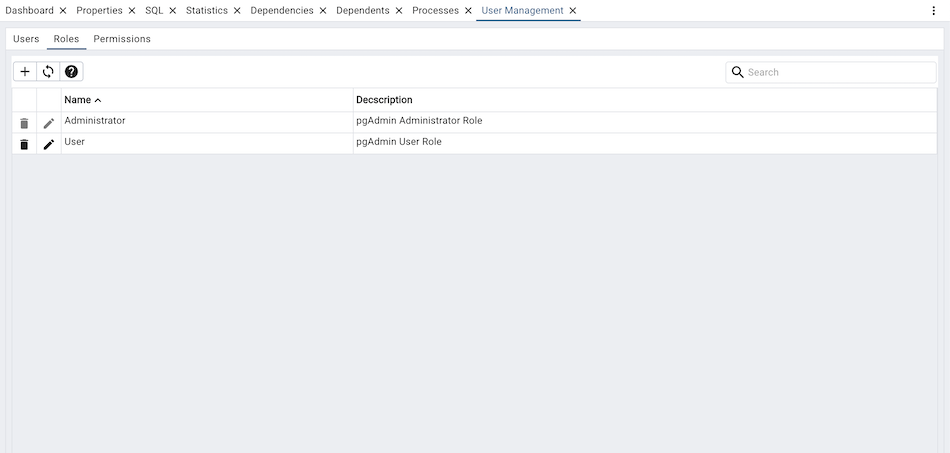950x453 pixels.
Task: Open the Dependencies tab
Action: tap(281, 10)
